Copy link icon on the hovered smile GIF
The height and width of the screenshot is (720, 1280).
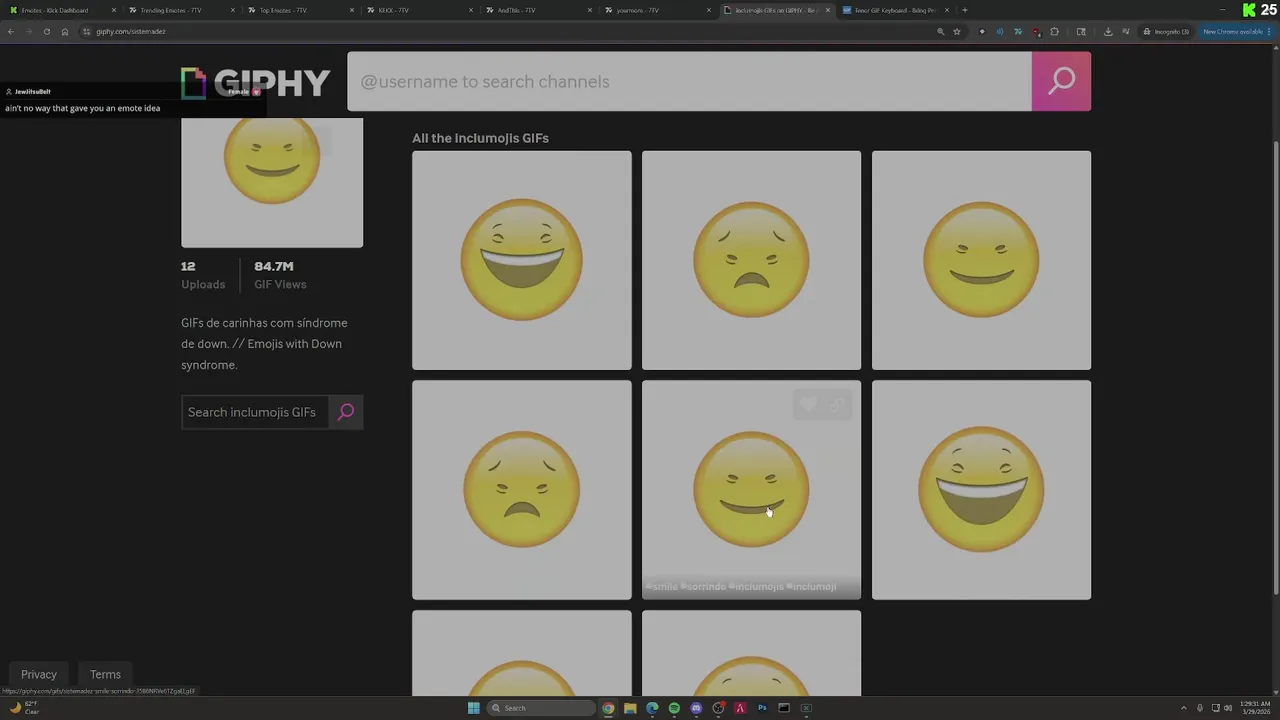tap(837, 404)
